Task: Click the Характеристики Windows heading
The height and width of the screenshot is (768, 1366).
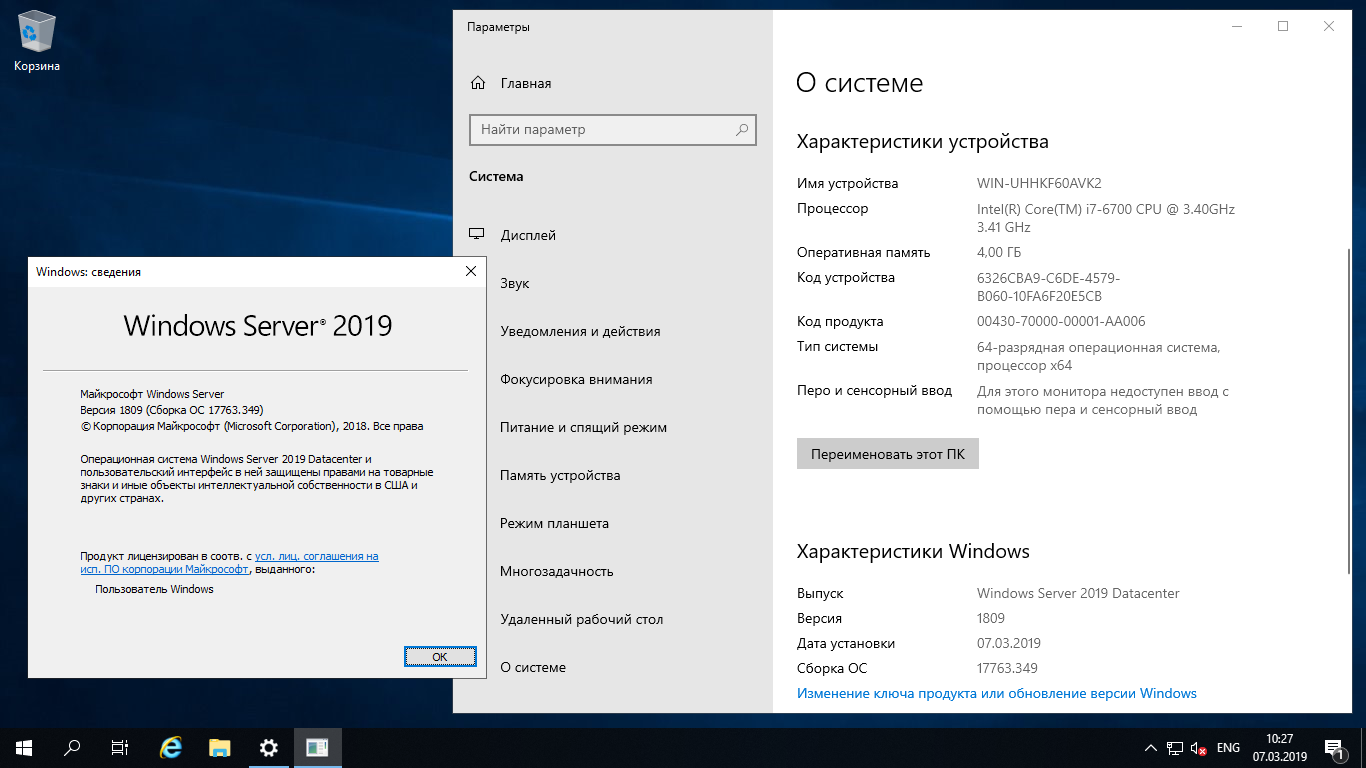Action: point(913,551)
